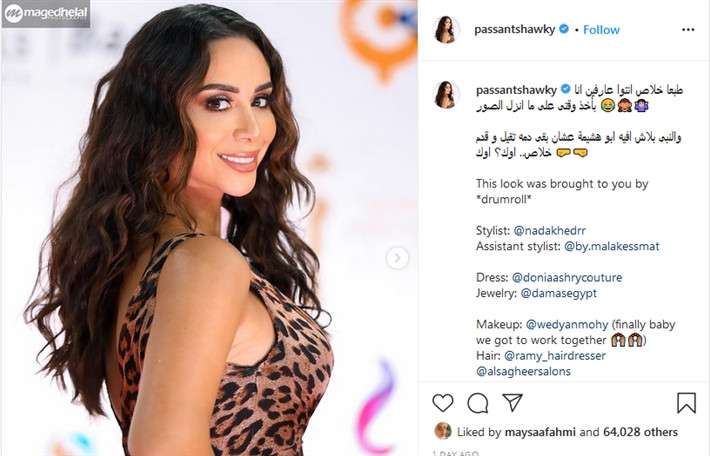Visit @damasegypt jewelry link
This screenshot has height=456, width=710.
click(x=558, y=293)
